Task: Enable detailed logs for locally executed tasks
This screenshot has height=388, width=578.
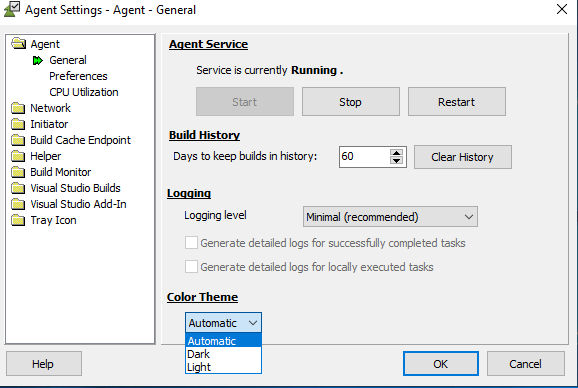Action: click(191, 266)
